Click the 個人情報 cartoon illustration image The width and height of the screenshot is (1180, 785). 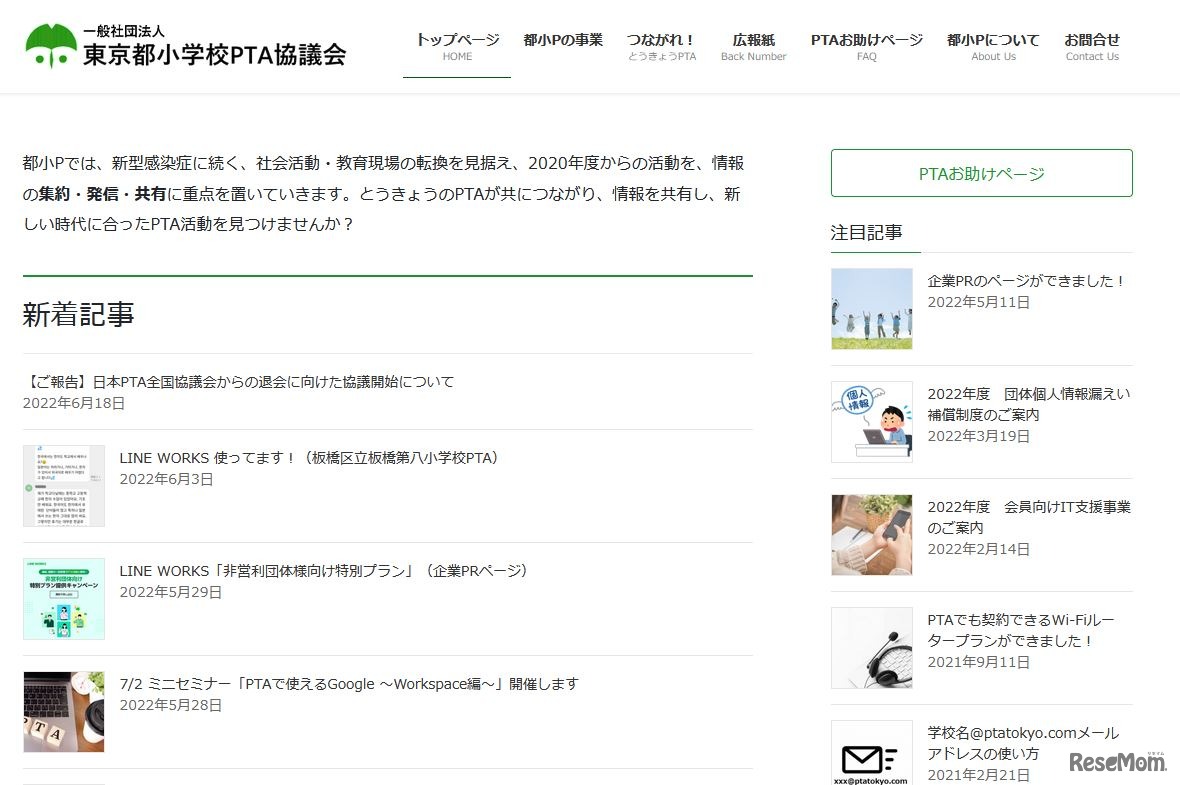871,421
